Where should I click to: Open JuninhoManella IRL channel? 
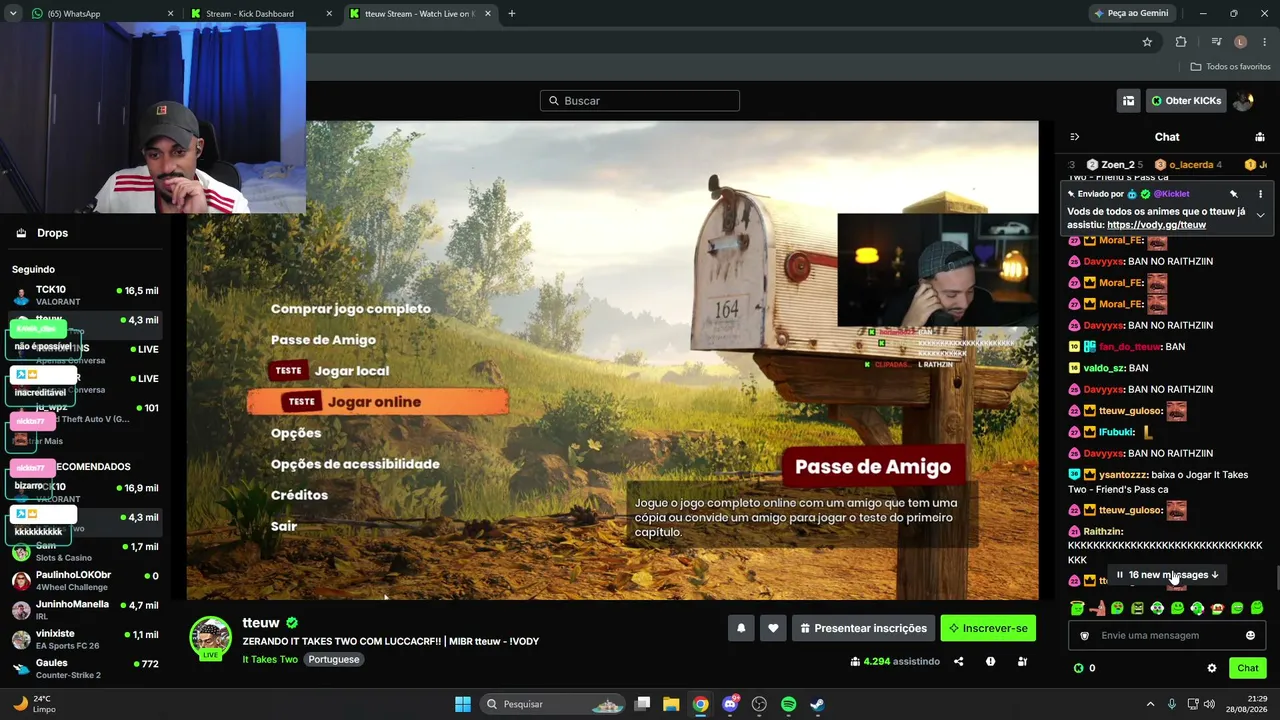85,610
